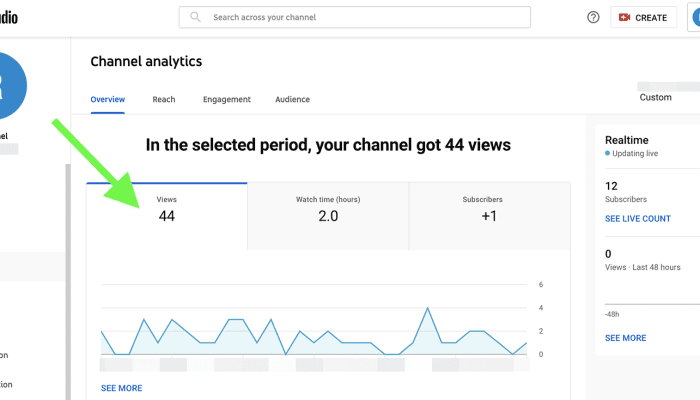
Task: Select the Views metric card
Action: coord(167,216)
